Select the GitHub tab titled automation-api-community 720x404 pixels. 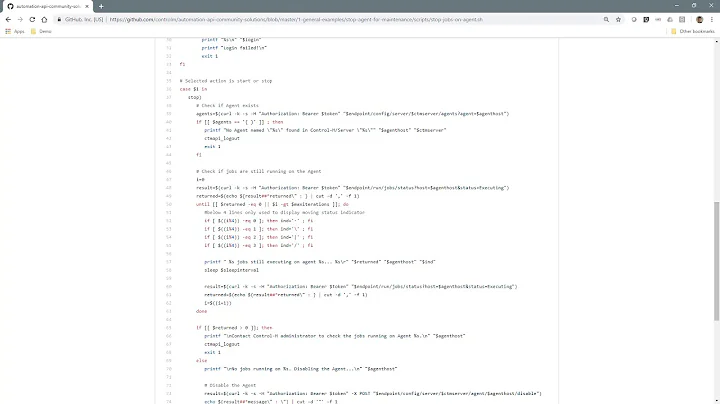[48, 6]
